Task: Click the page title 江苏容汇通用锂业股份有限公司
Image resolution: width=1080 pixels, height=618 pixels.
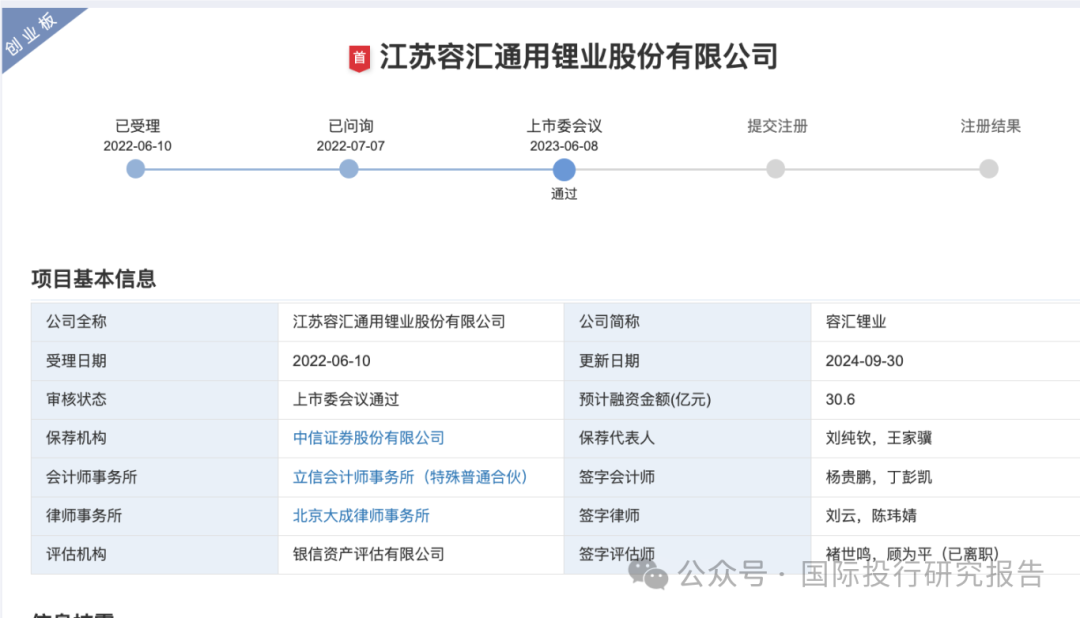Action: (579, 56)
